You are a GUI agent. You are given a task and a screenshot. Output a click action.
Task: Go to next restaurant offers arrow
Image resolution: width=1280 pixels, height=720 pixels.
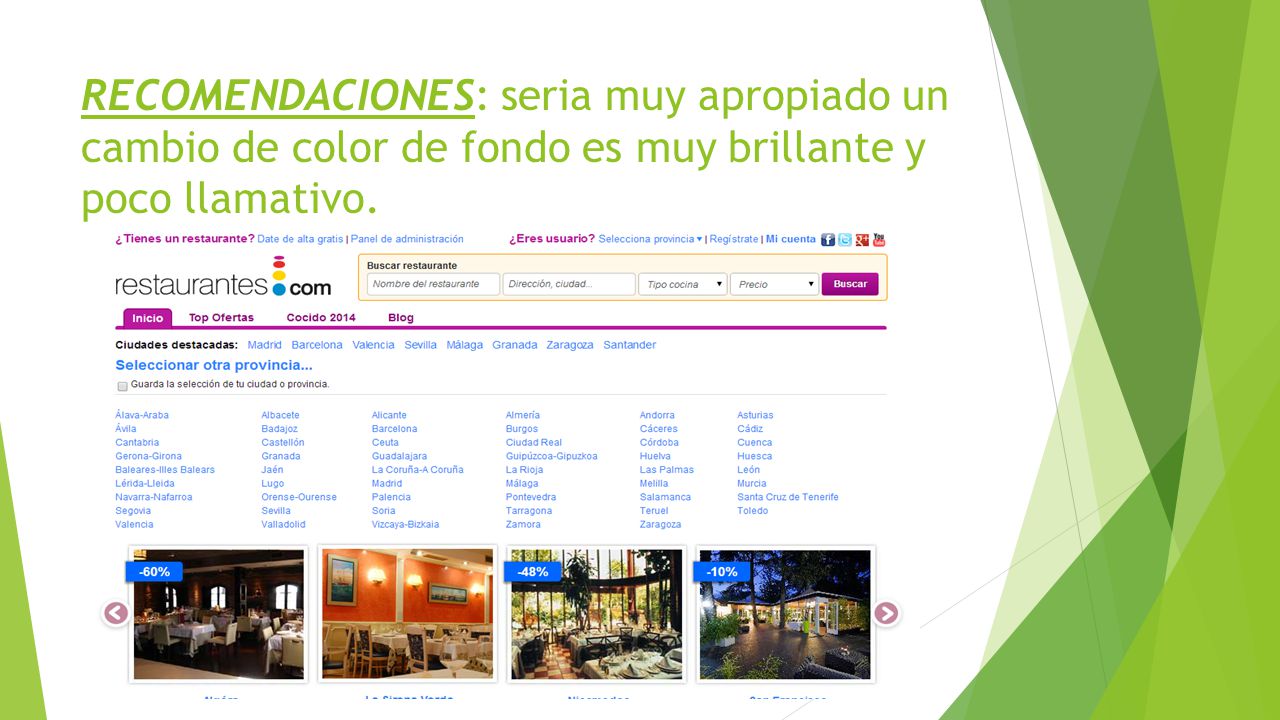[x=886, y=613]
